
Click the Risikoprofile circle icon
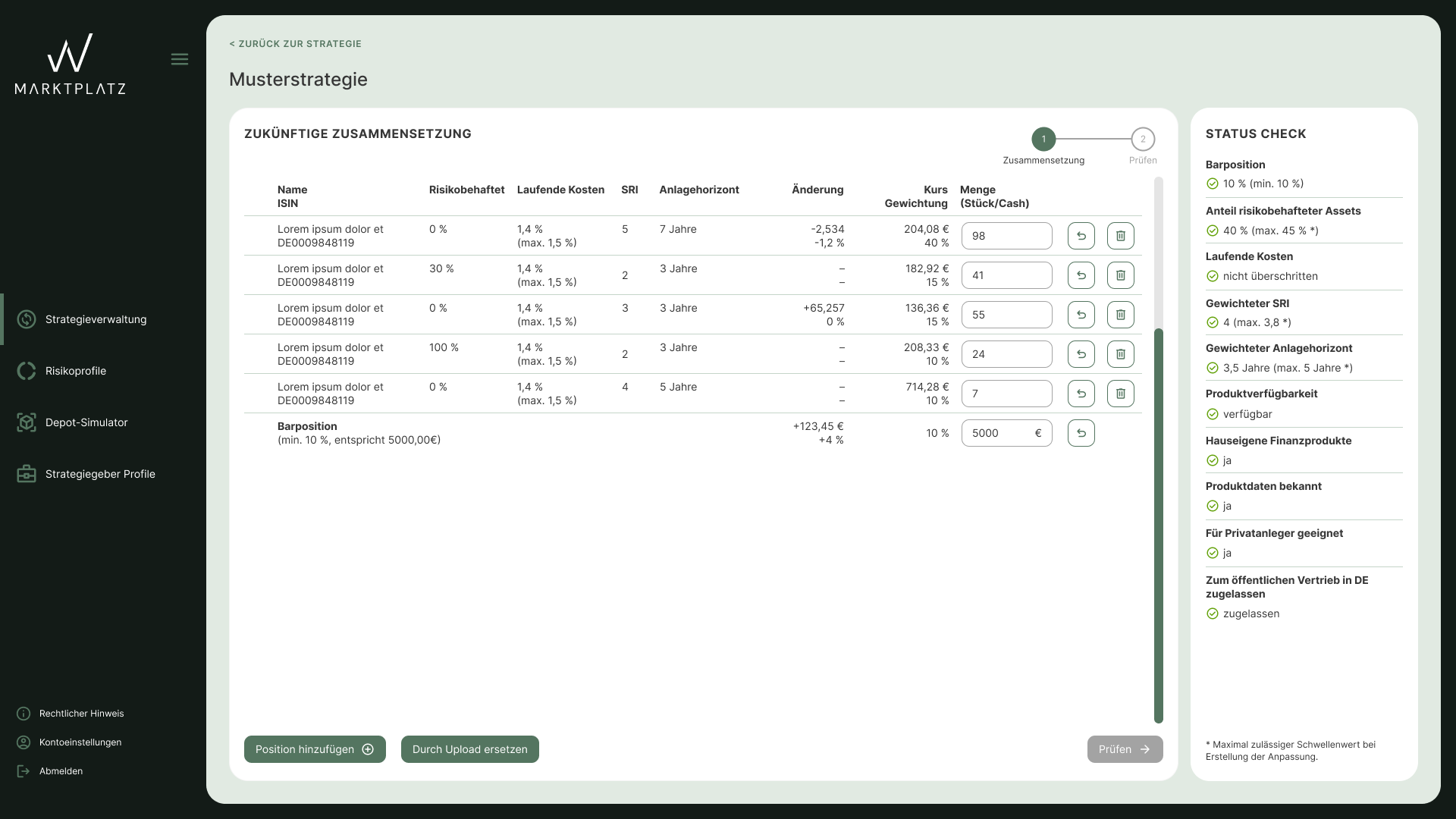27,371
